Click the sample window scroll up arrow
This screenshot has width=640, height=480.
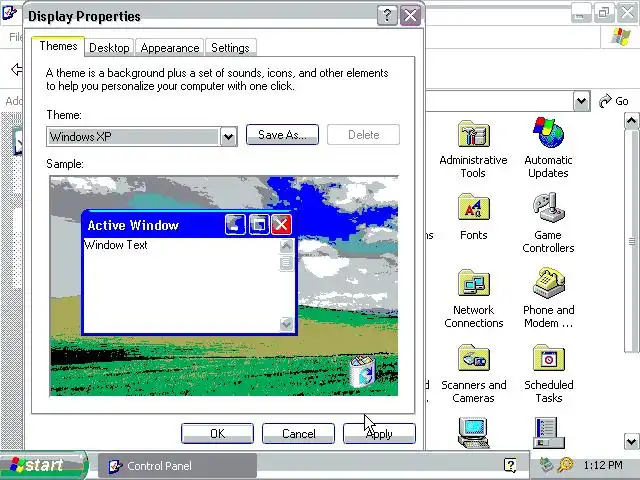286,246
